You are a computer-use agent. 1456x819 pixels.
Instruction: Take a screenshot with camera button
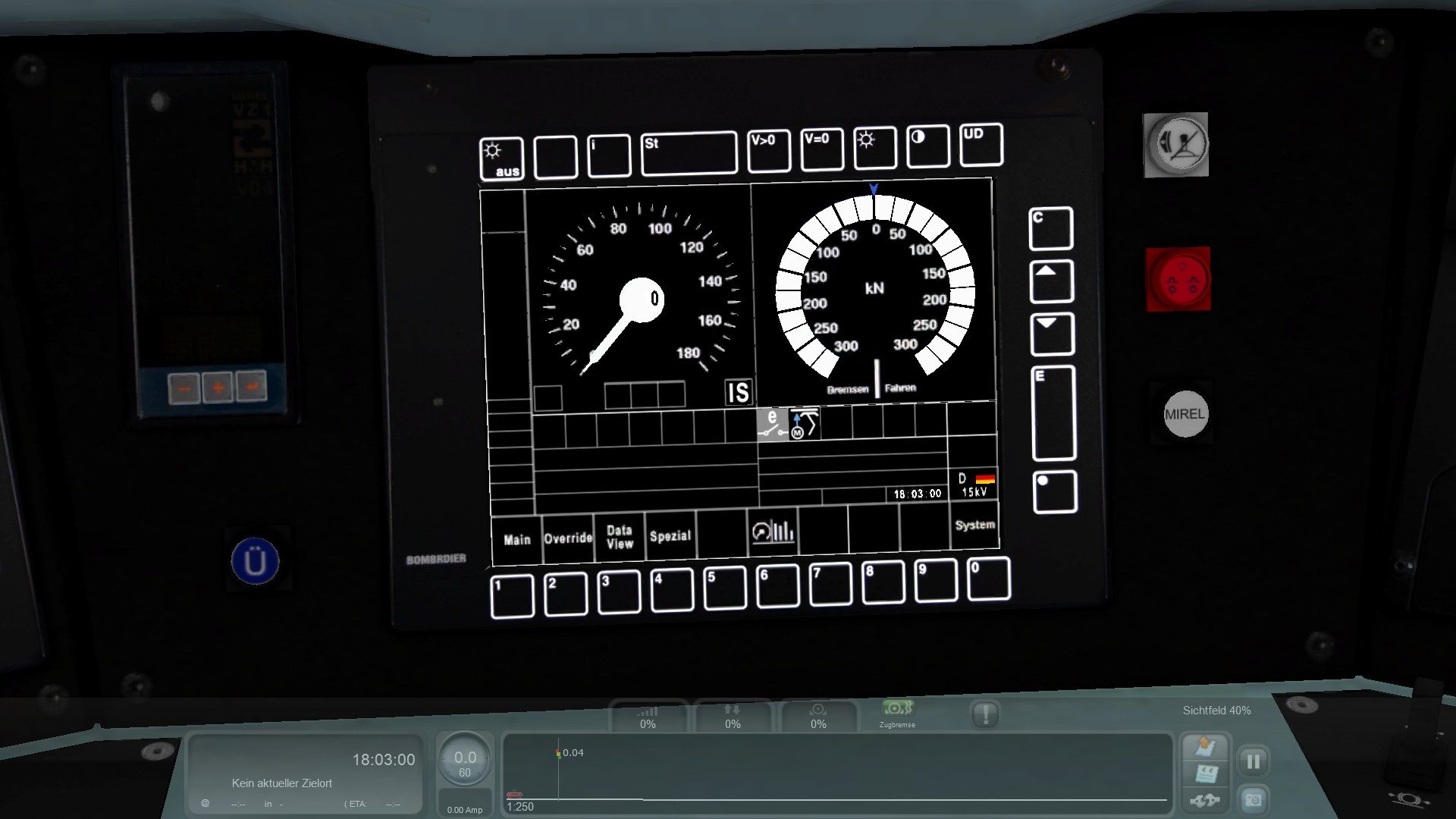1253,800
